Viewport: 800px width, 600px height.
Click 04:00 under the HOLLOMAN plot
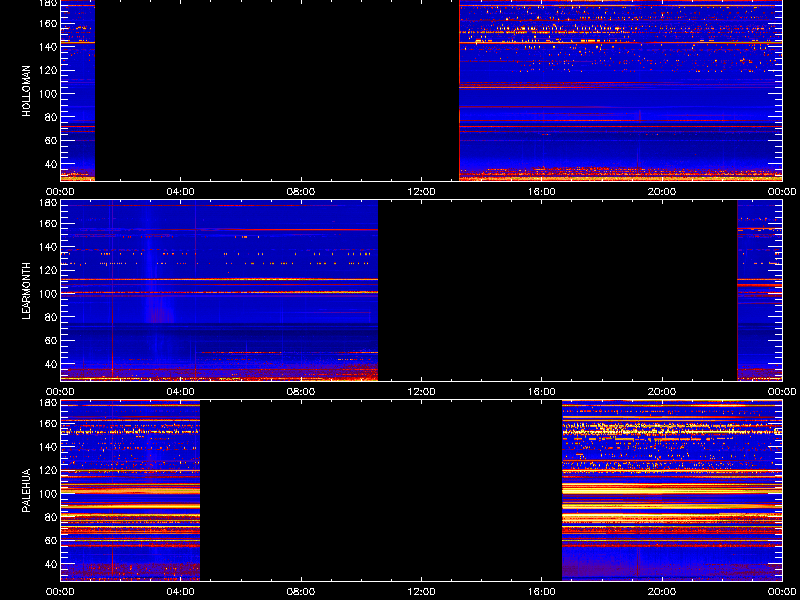tap(181, 192)
